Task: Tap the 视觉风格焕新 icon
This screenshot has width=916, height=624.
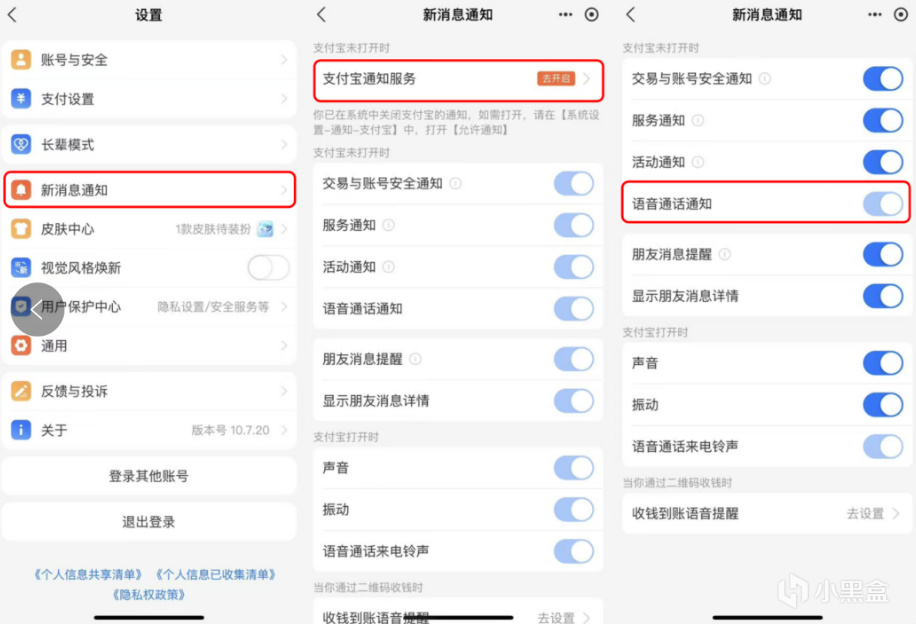Action: click(x=21, y=268)
